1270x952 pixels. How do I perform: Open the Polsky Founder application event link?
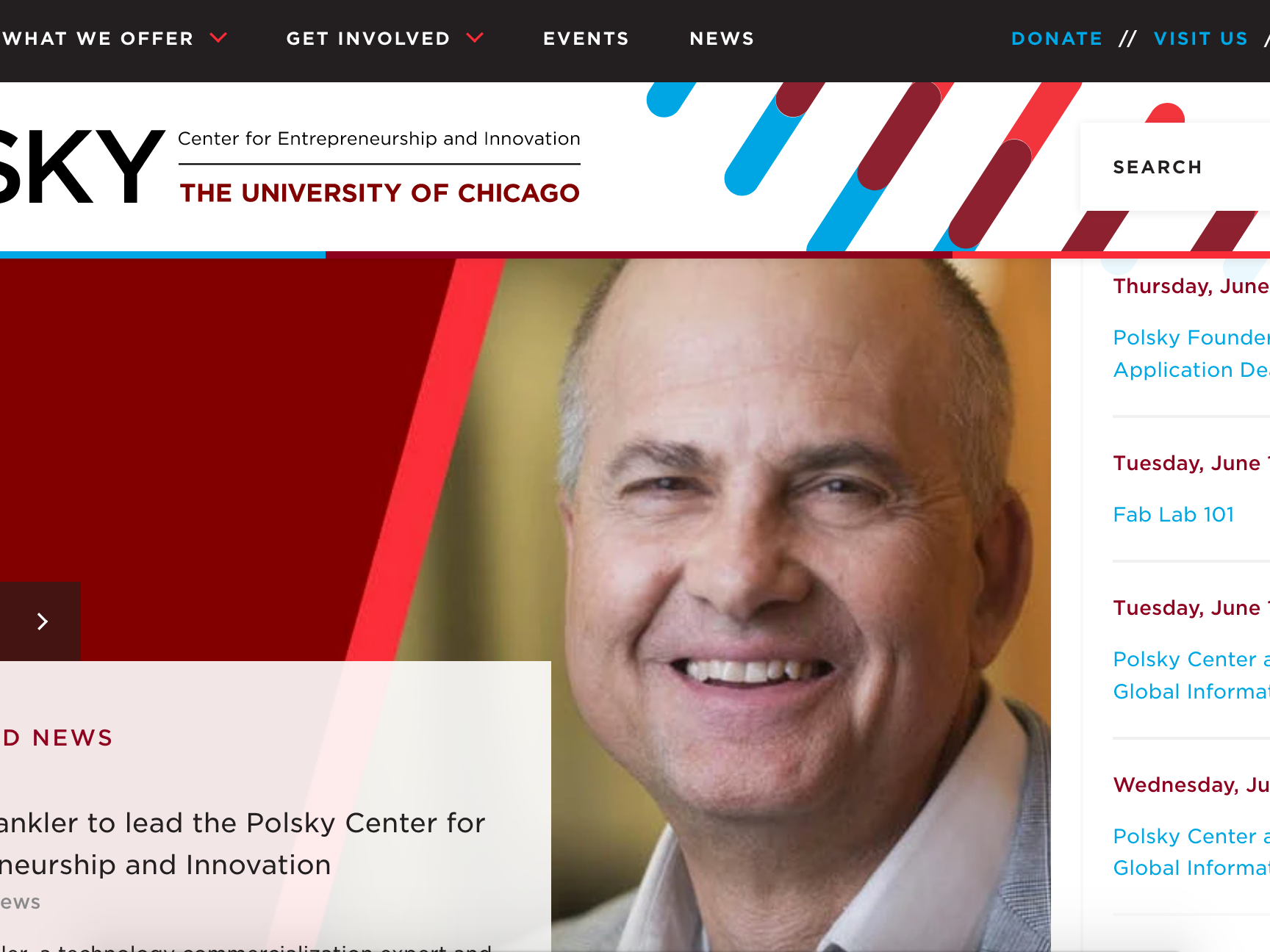point(1191,353)
